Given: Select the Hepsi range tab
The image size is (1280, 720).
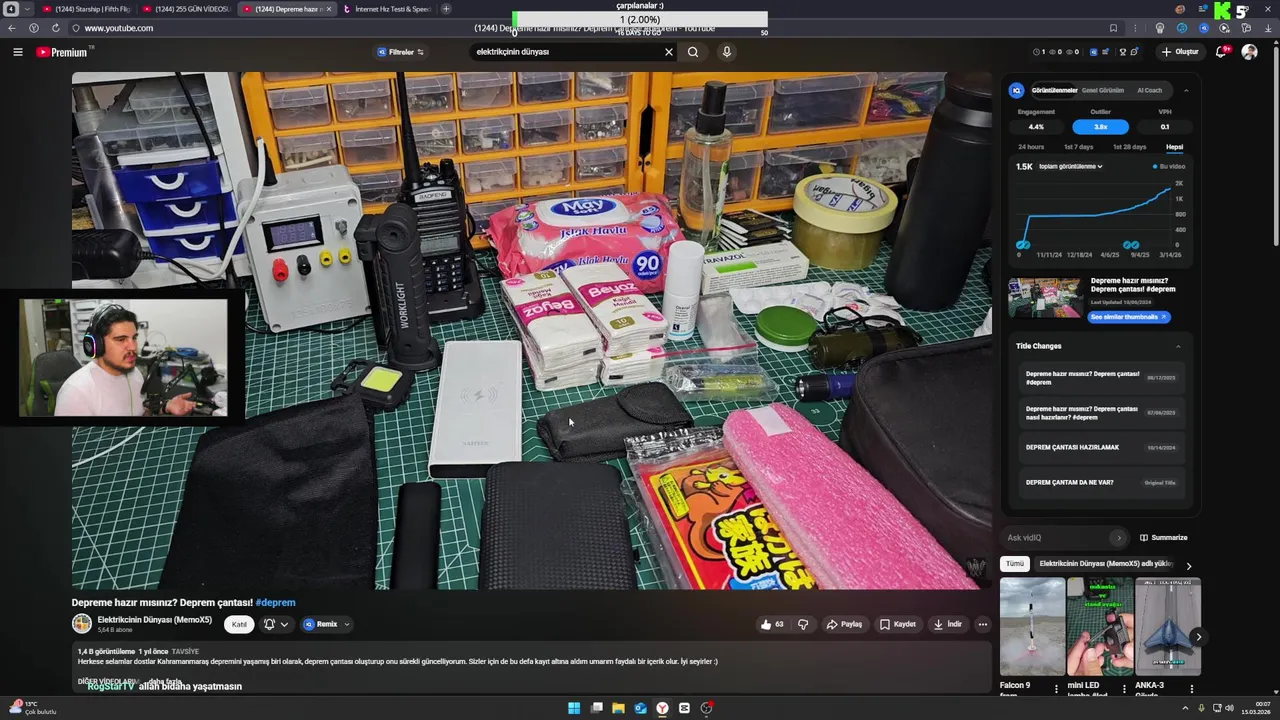Looking at the screenshot, I should (1174, 147).
